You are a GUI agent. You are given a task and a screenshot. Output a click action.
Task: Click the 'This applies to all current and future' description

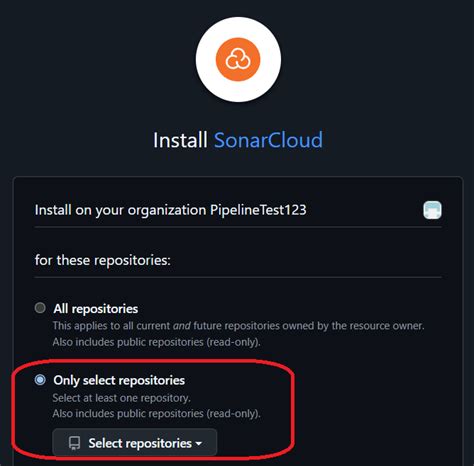click(x=238, y=326)
